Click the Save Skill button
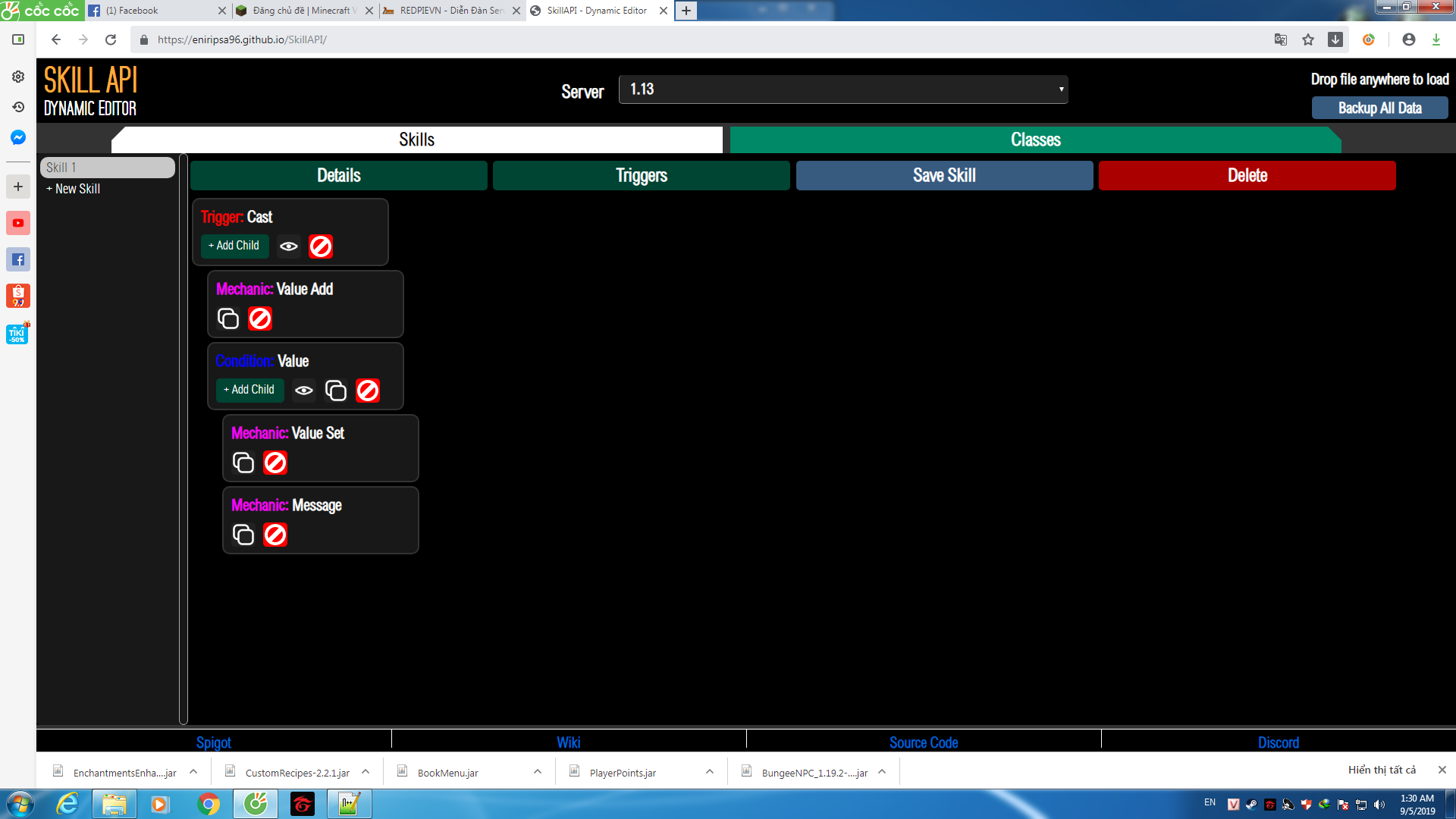The width and height of the screenshot is (1456, 819). (944, 175)
